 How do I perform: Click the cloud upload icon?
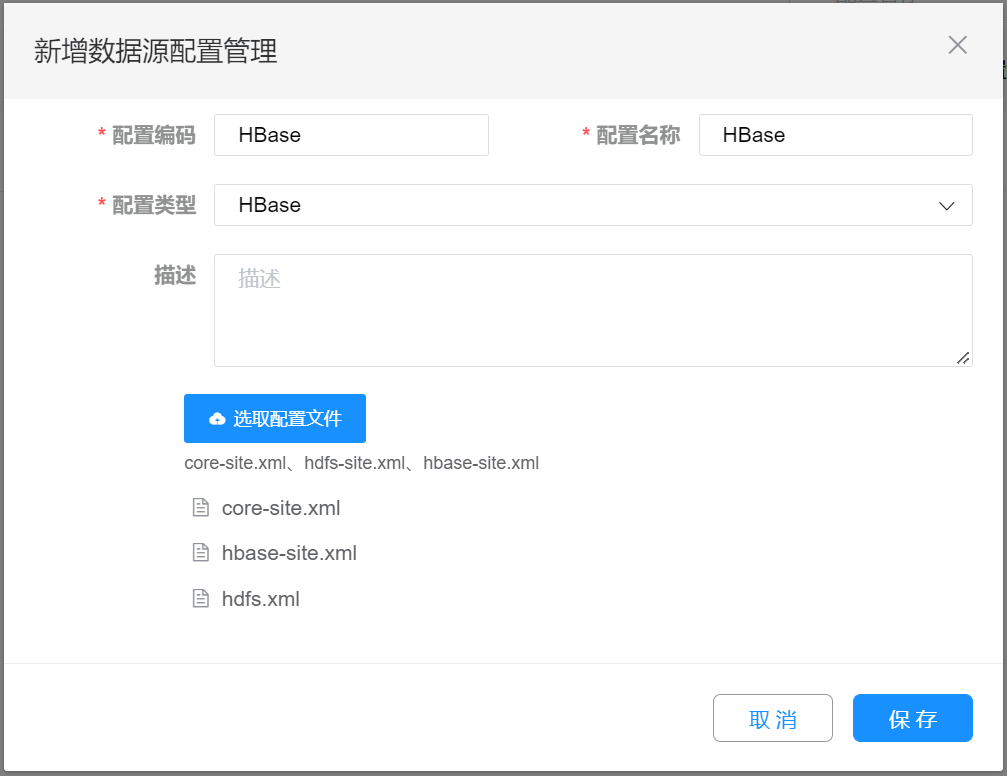[x=217, y=419]
